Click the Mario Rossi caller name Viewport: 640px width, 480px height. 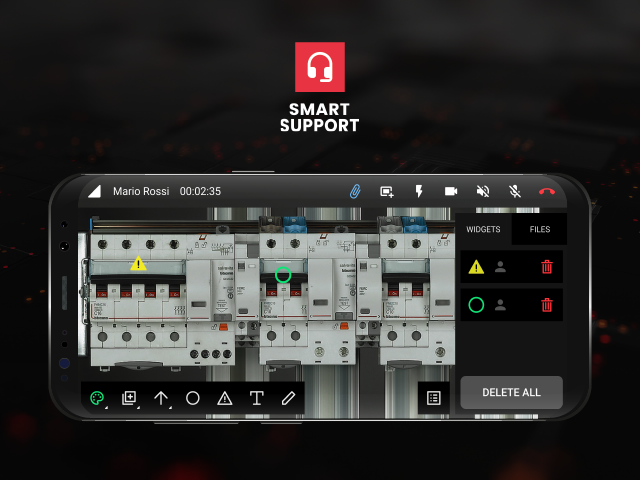click(141, 191)
